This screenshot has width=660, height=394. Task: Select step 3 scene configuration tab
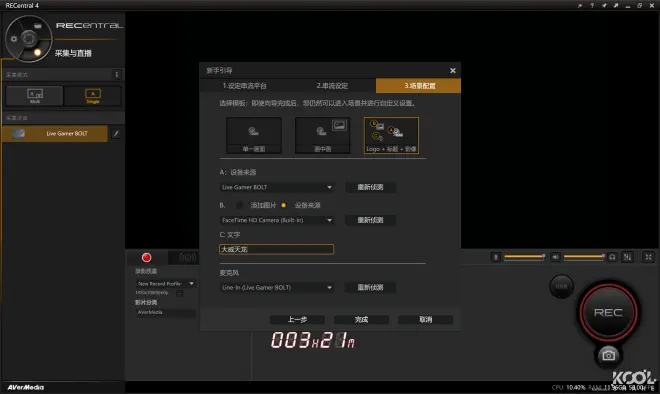point(418,85)
